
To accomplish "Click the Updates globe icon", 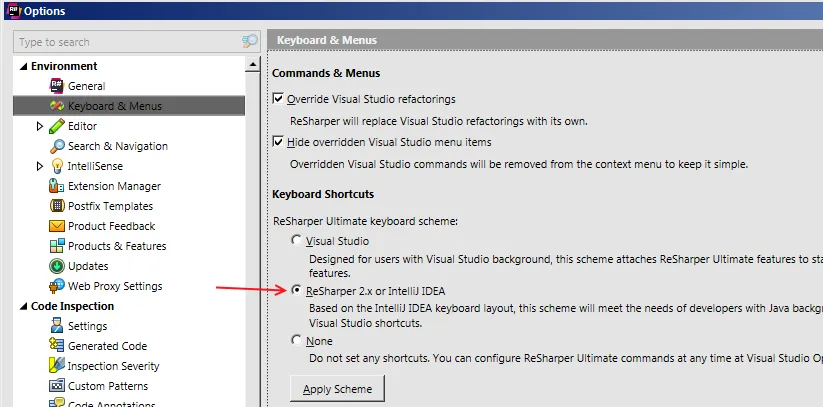I will pyautogui.click(x=57, y=266).
